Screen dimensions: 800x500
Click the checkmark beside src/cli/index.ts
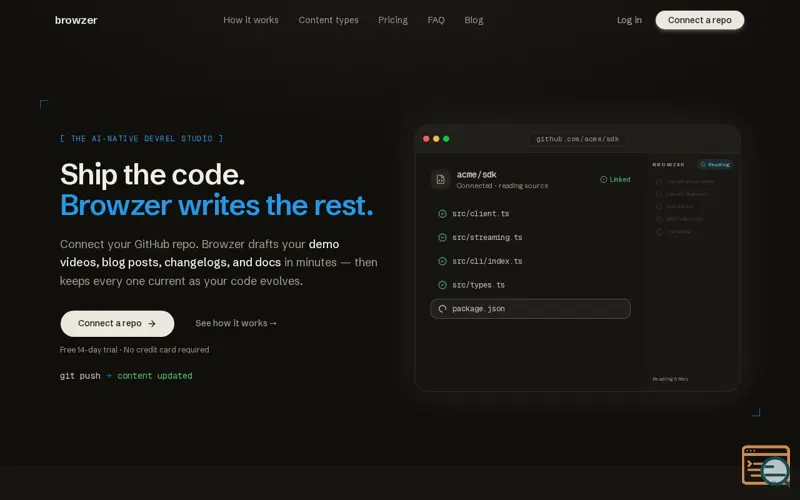tap(442, 261)
